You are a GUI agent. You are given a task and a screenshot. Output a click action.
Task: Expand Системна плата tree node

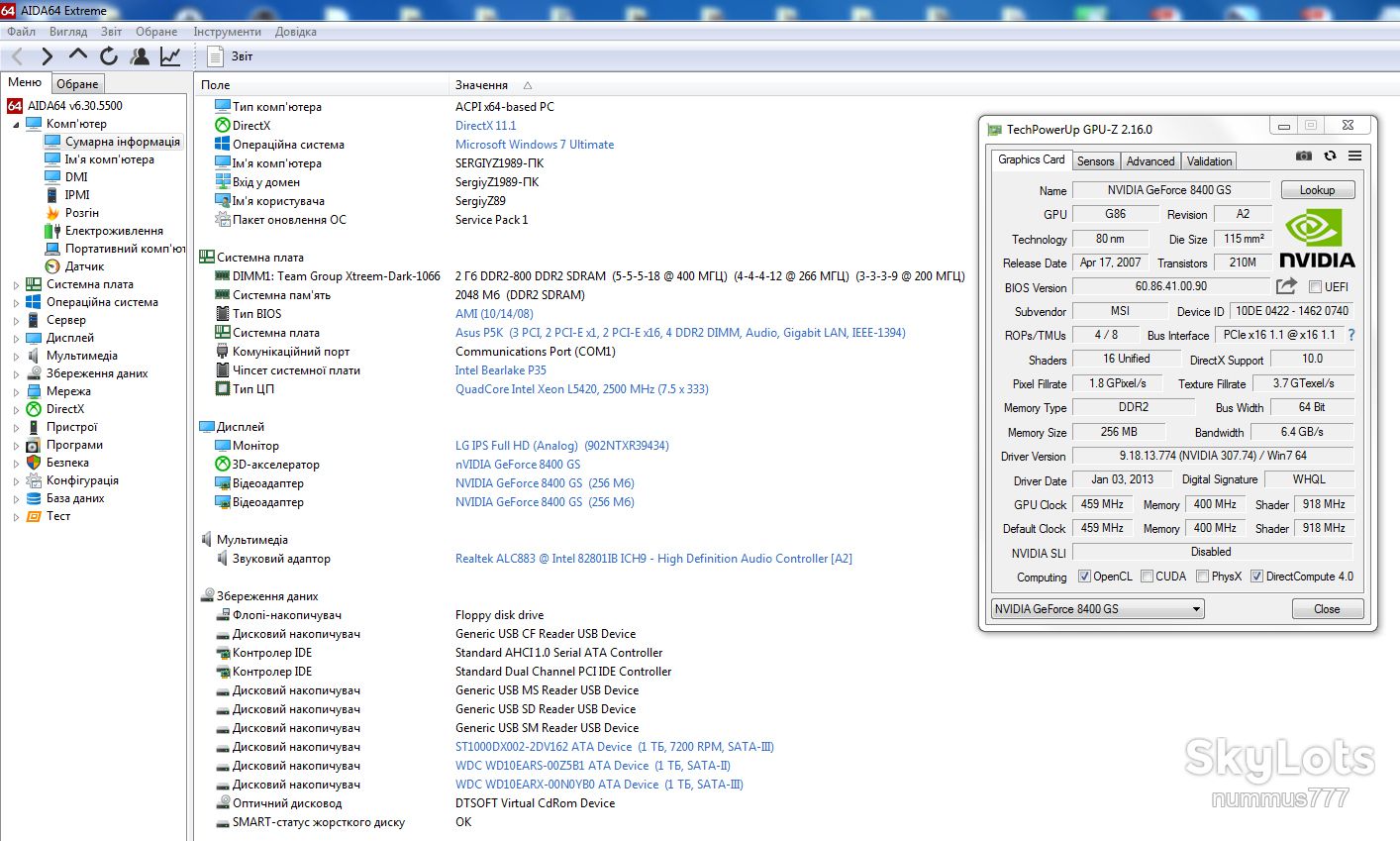tap(16, 285)
